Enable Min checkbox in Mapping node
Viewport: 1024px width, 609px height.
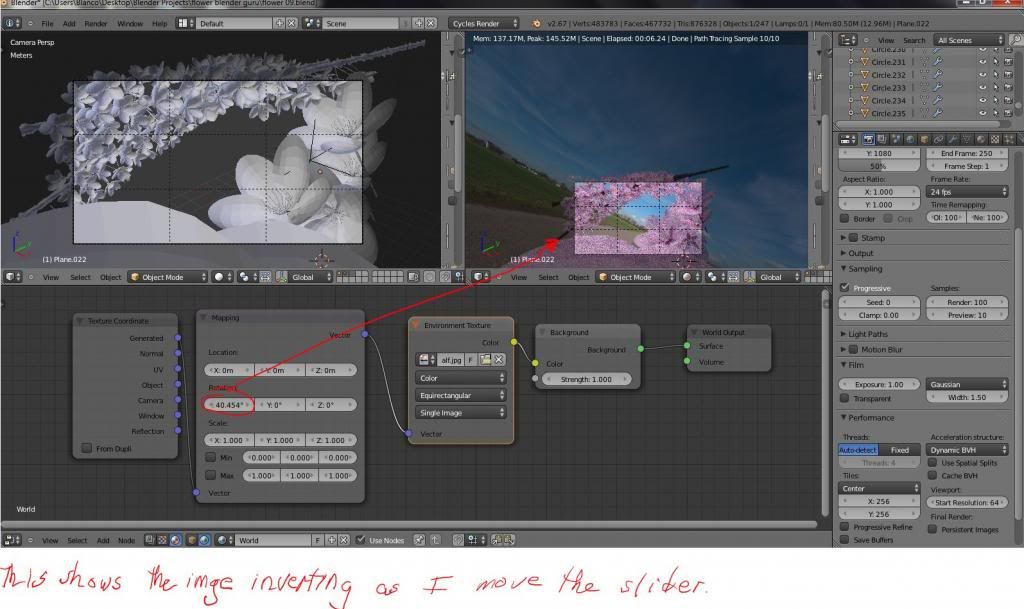[x=210, y=458]
